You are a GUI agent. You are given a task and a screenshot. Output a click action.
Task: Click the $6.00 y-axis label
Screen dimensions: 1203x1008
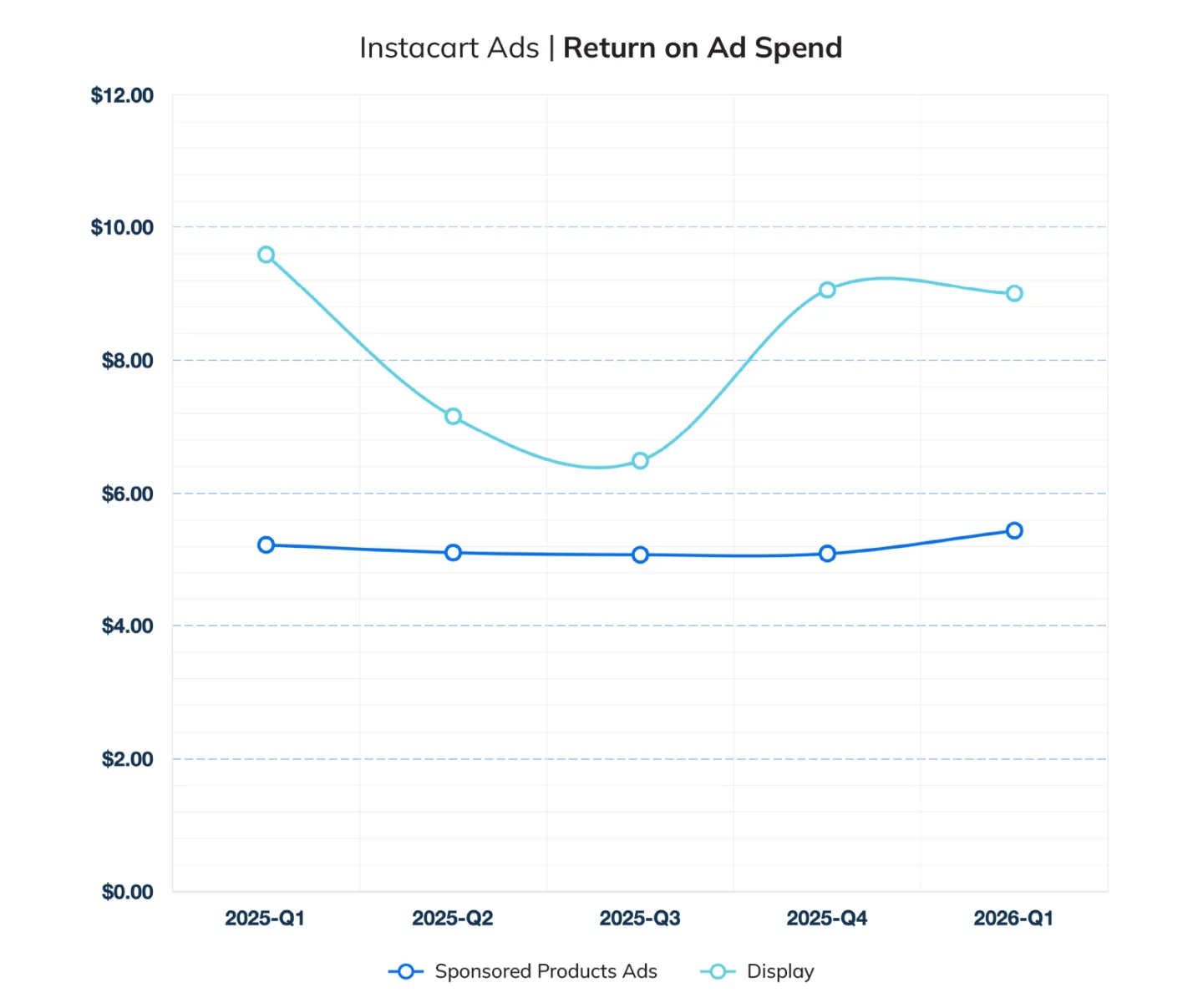(127, 494)
